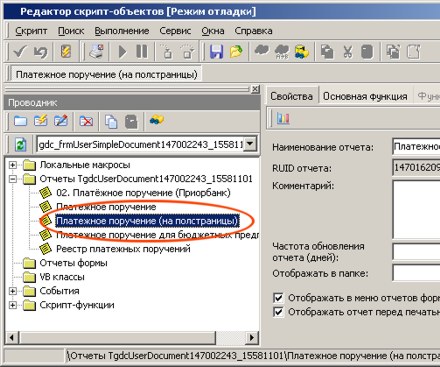Expand the Скрипт-функции tree node

pyautogui.click(x=13, y=305)
